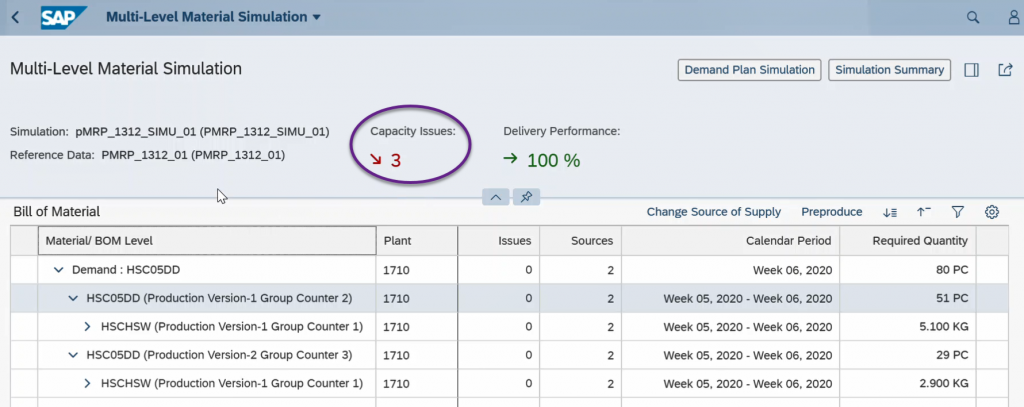
Task: Expand HSCHSW row with 5.100 KG
Action: coord(88,327)
